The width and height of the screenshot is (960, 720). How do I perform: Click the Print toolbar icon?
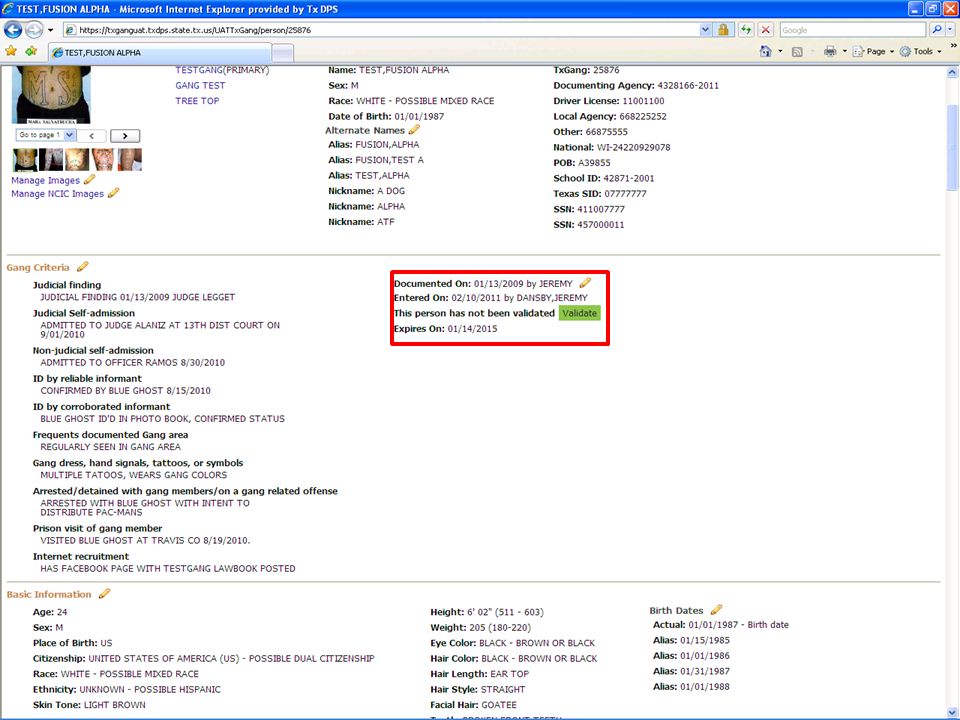pos(830,51)
